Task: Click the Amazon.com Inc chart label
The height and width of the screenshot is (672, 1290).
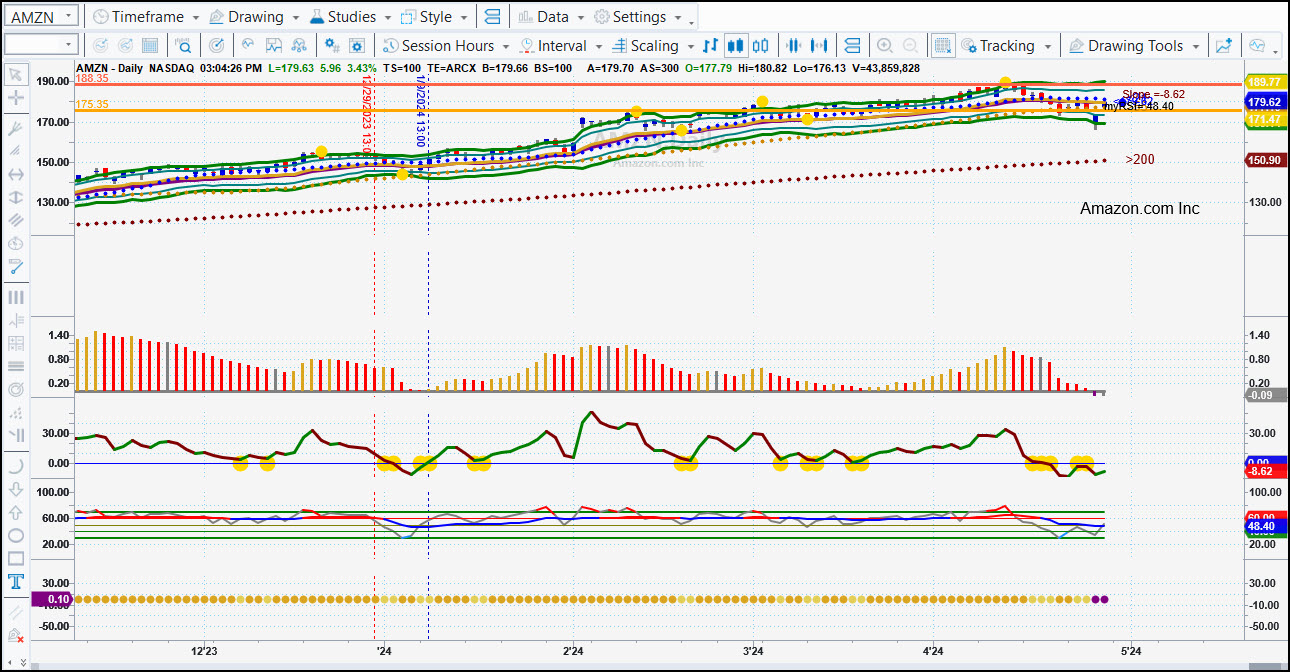Action: click(x=1140, y=209)
